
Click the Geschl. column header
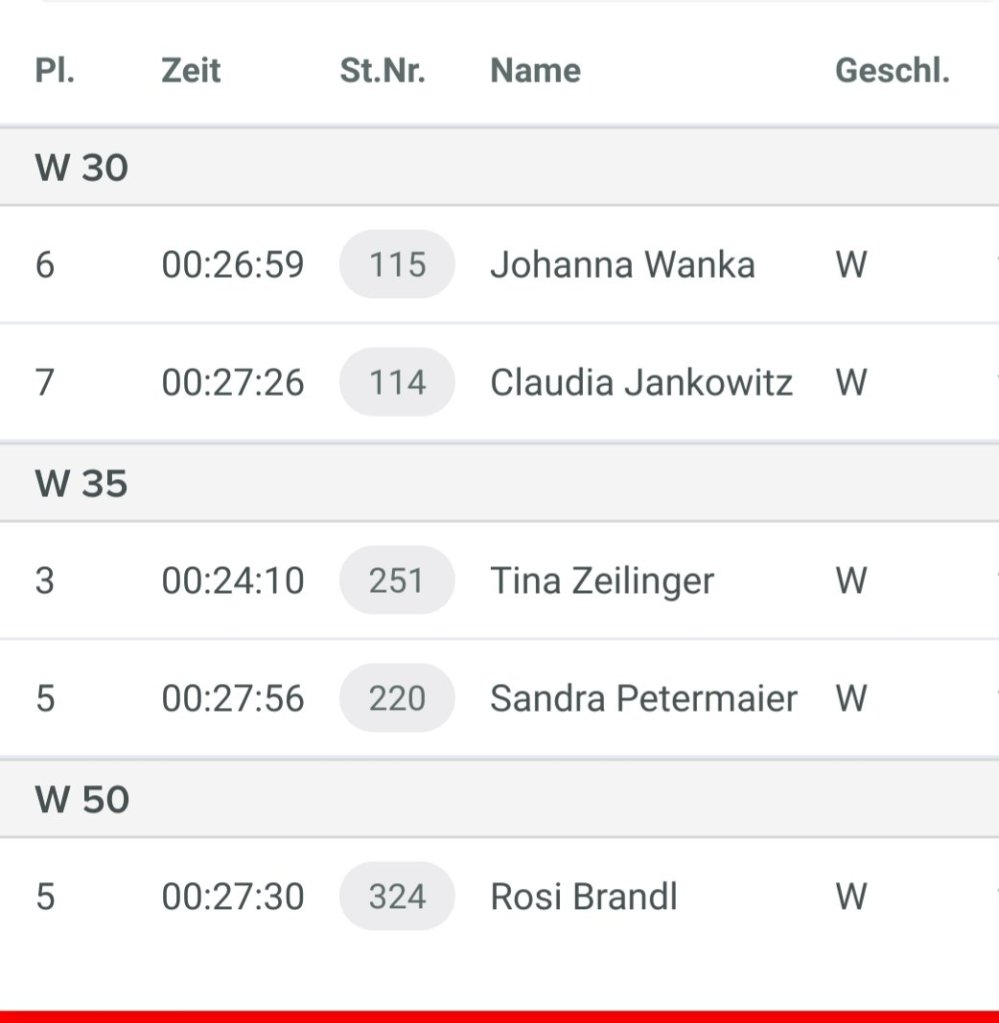tap(892, 71)
